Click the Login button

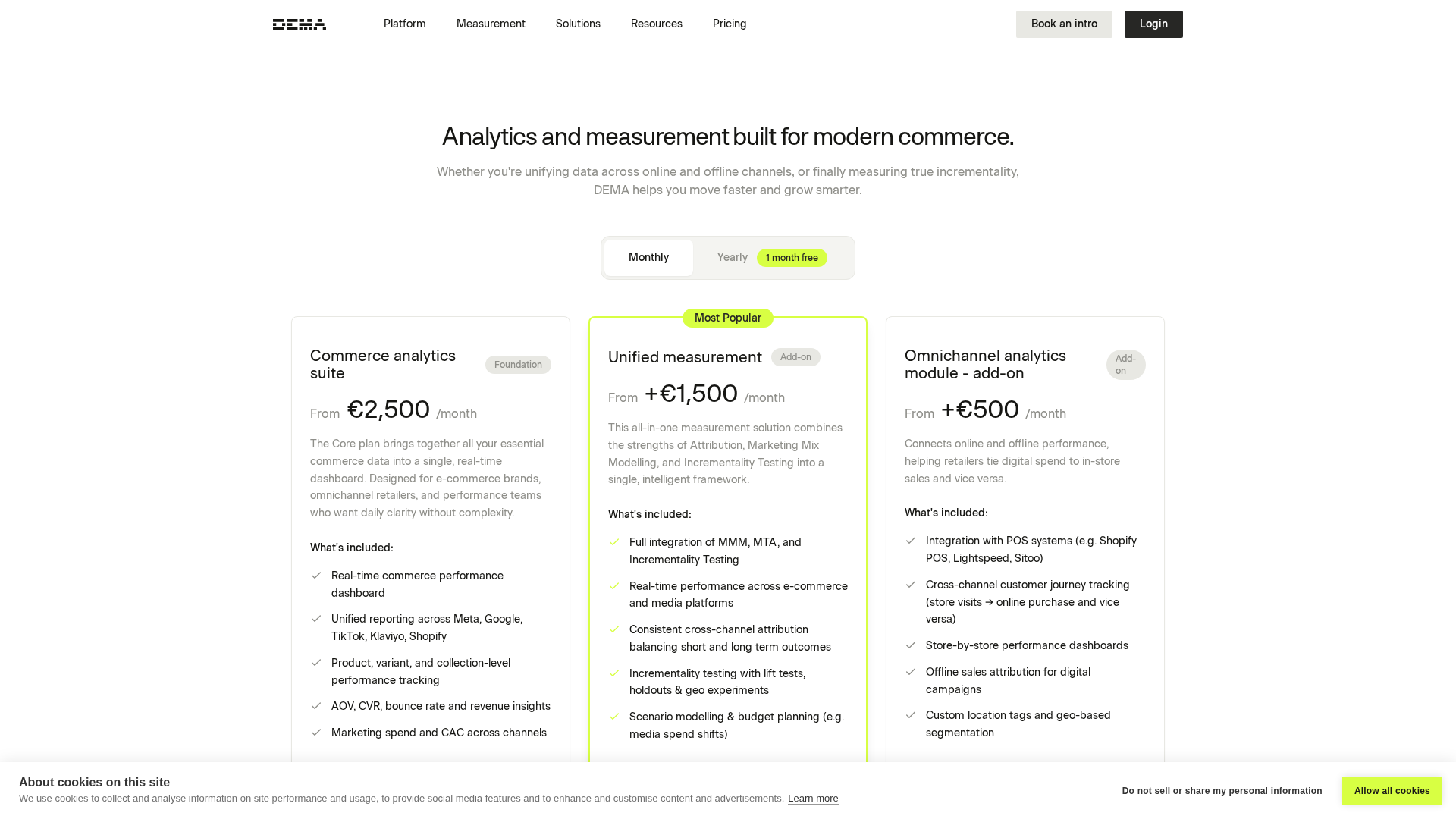[x=1153, y=24]
